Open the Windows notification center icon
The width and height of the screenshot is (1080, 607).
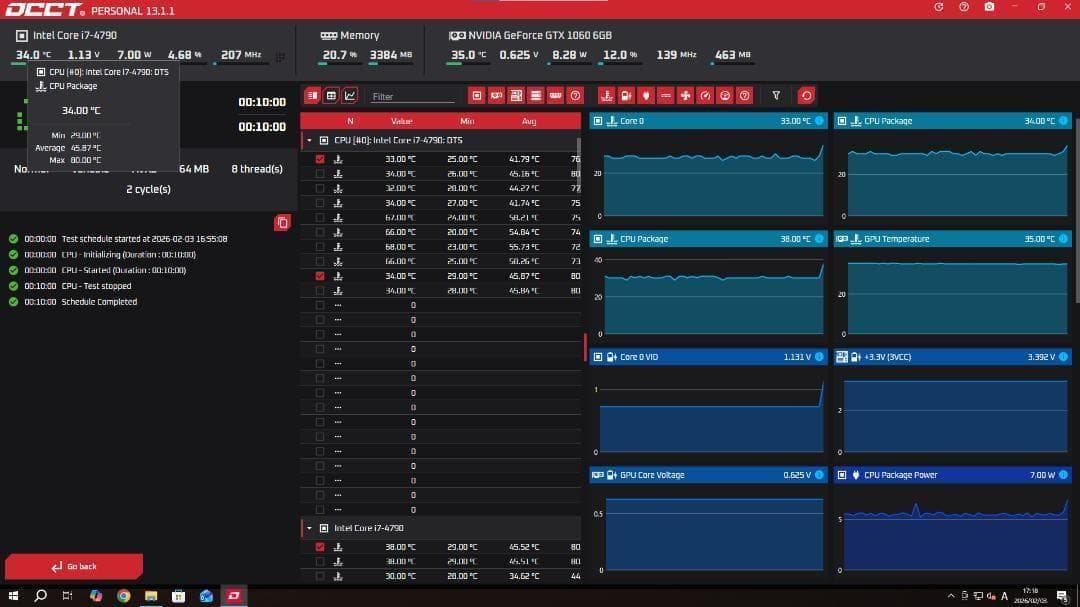(1062, 596)
